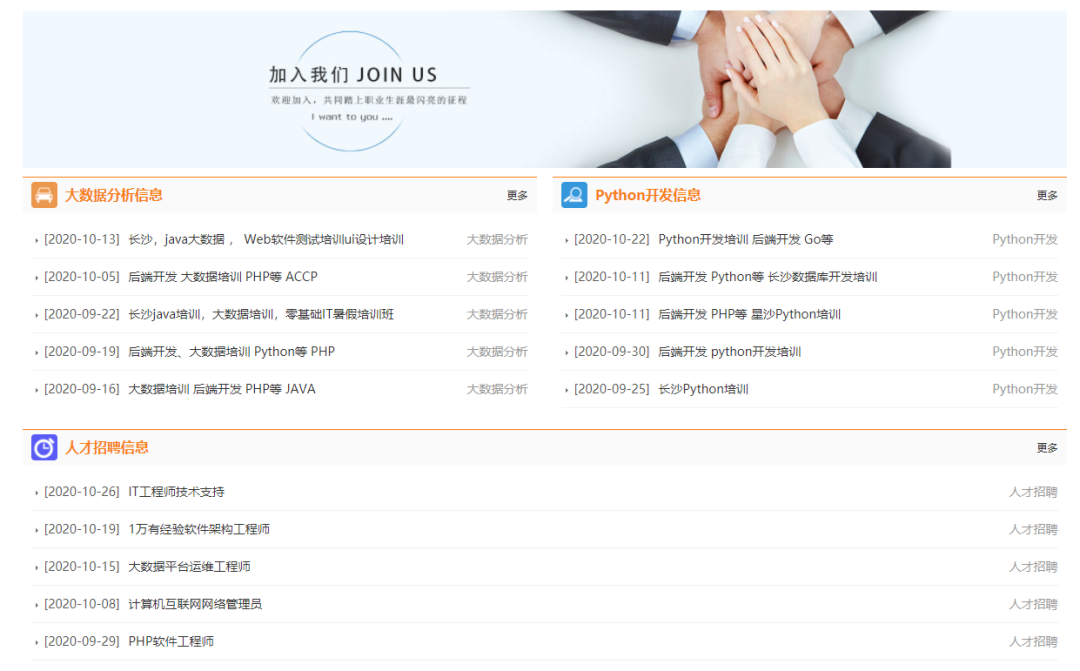Open article 长沙java培训，大数据培训，零基础IT暑假培训班
Image resolution: width=1080 pixels, height=671 pixels.
261,314
